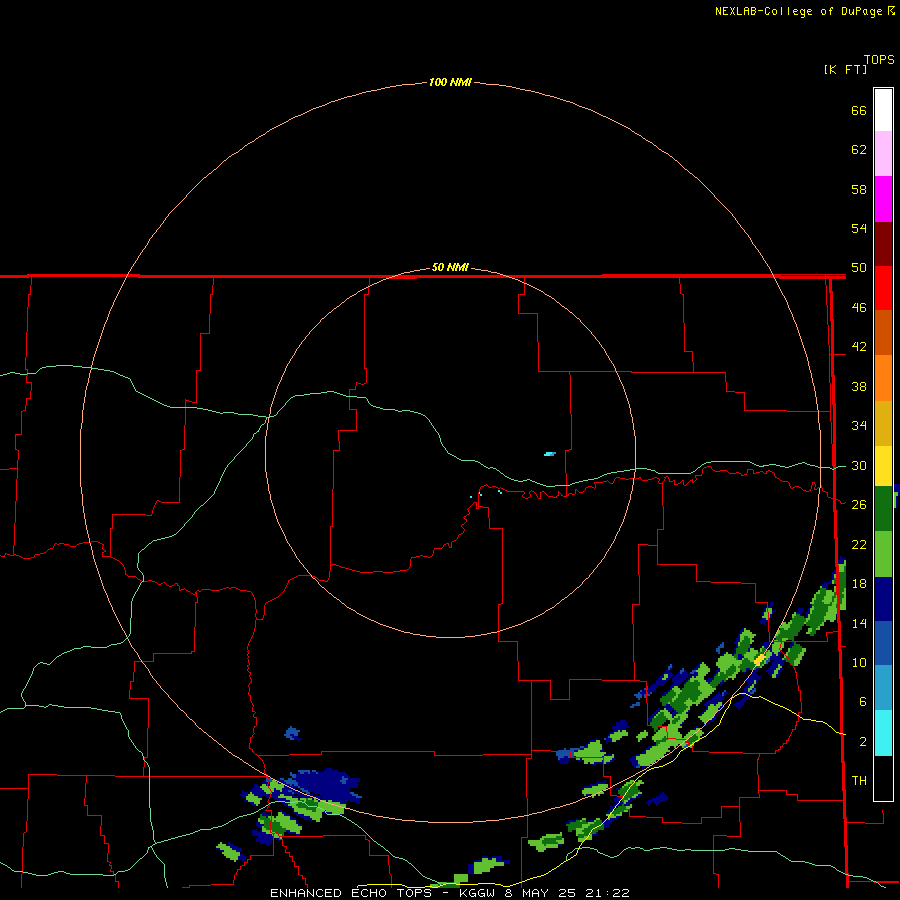Click the magenta 58 kft legend swatch

pos(883,199)
